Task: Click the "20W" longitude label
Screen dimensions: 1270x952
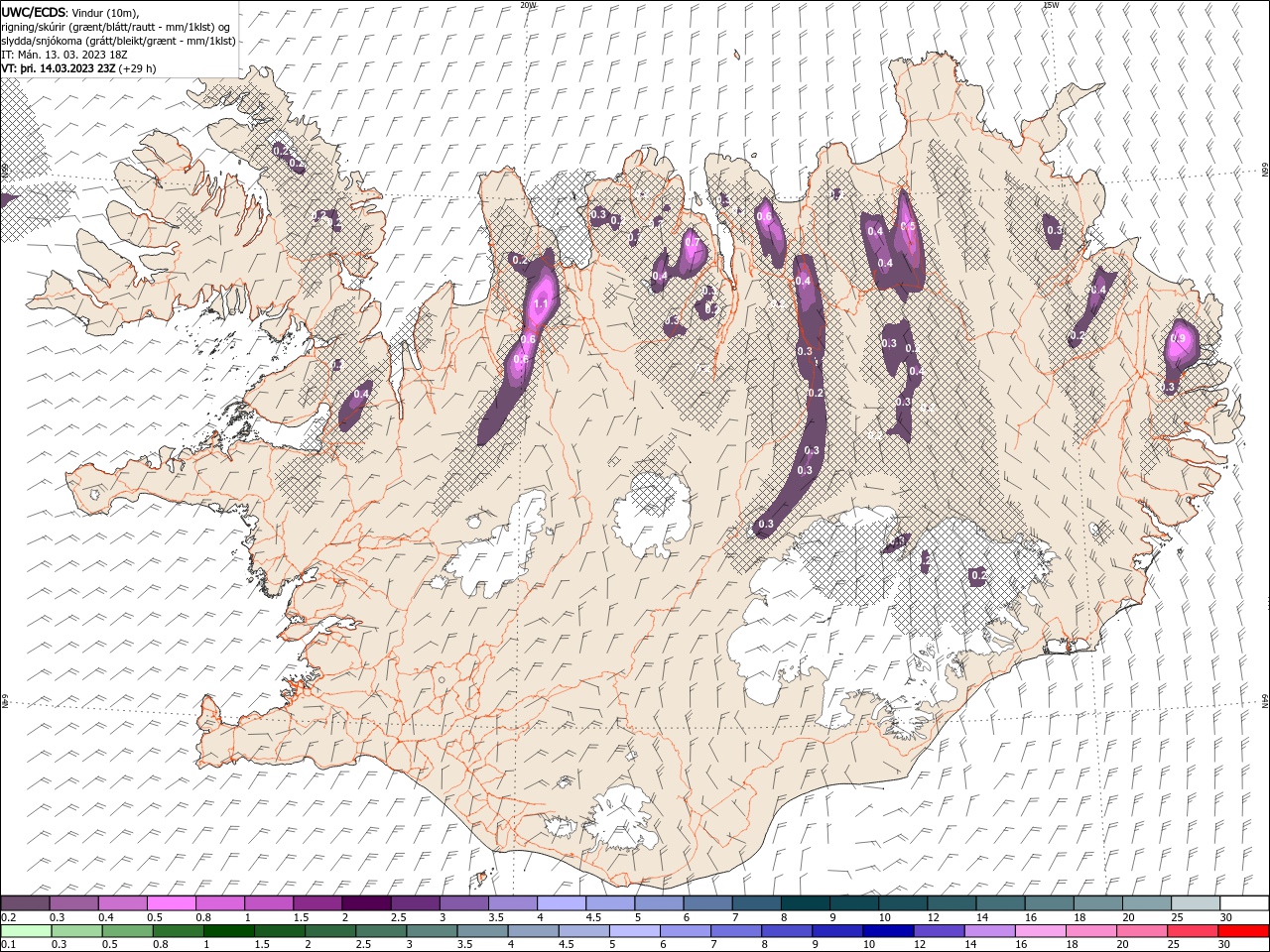Action: [x=528, y=4]
